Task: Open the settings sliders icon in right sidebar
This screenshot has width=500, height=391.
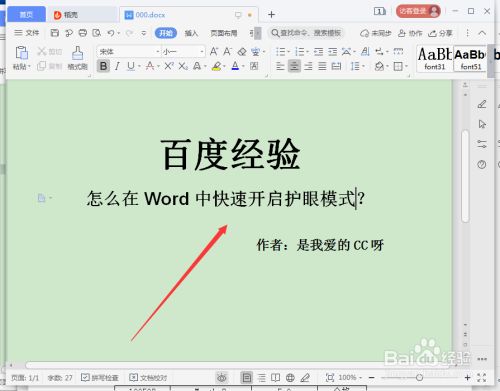Action: 482,144
